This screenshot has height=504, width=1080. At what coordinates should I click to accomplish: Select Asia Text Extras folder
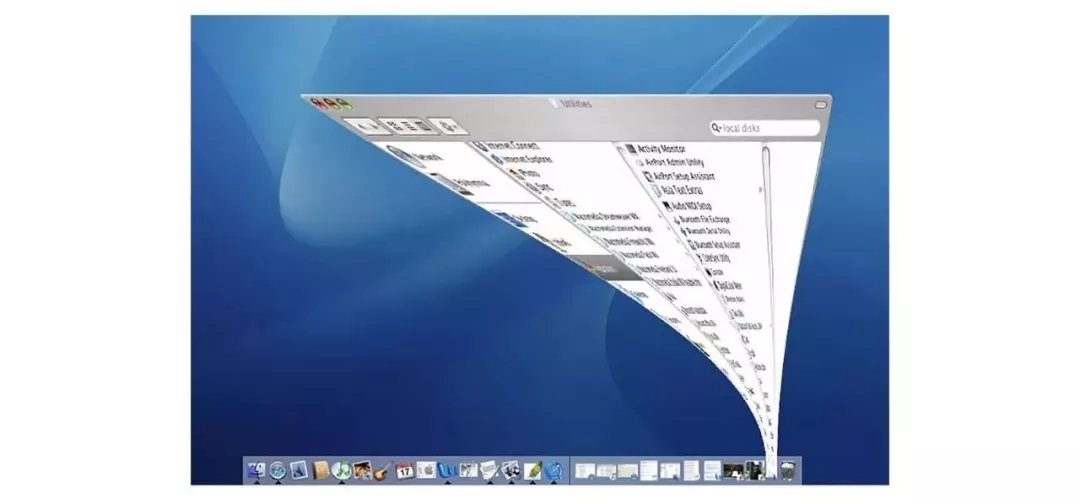[x=678, y=190]
